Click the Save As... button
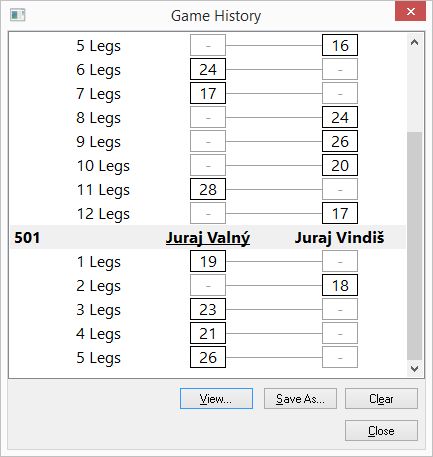Screen dimensions: 433x457 tap(300, 399)
